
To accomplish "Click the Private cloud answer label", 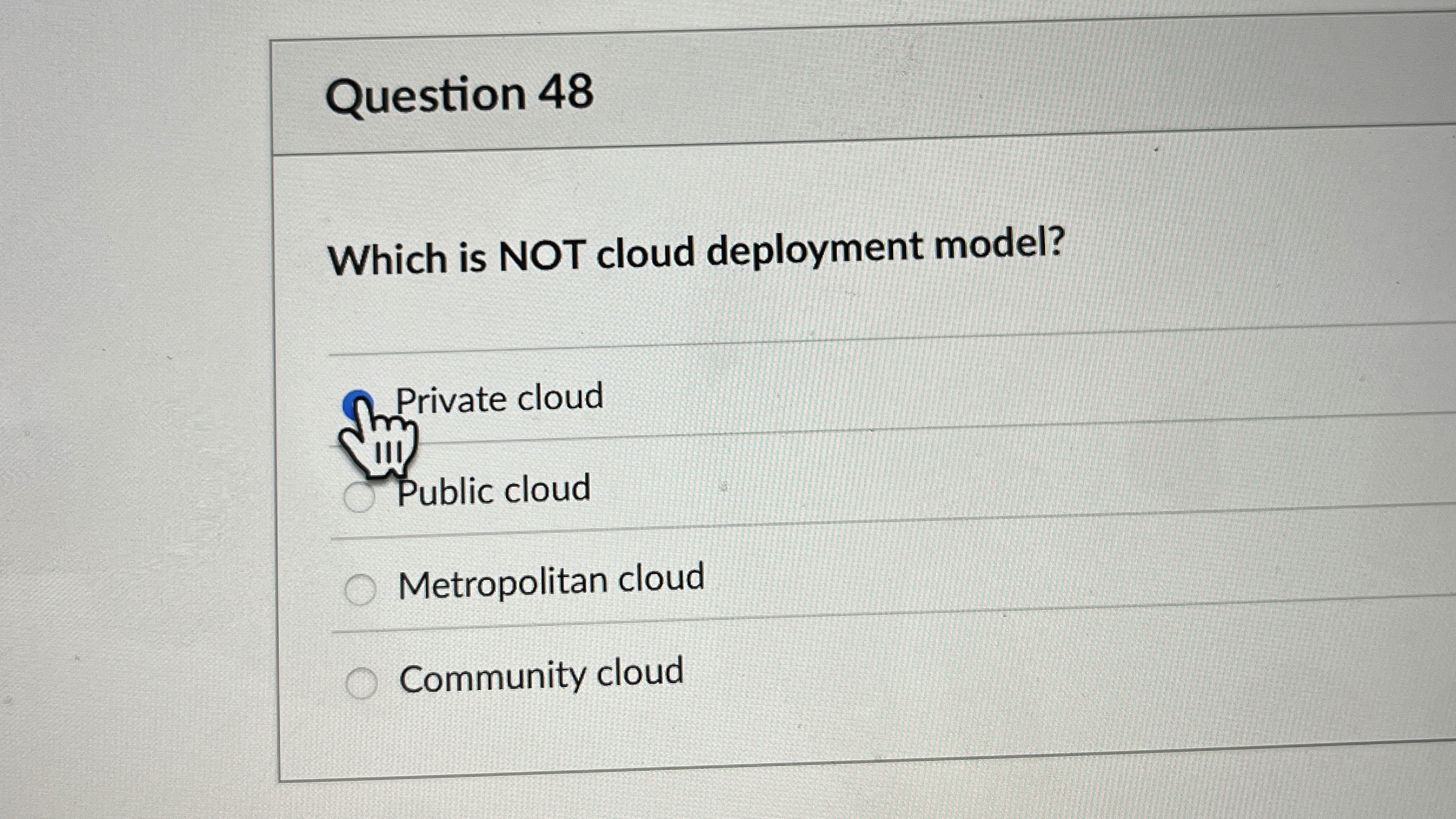I will (x=500, y=399).
